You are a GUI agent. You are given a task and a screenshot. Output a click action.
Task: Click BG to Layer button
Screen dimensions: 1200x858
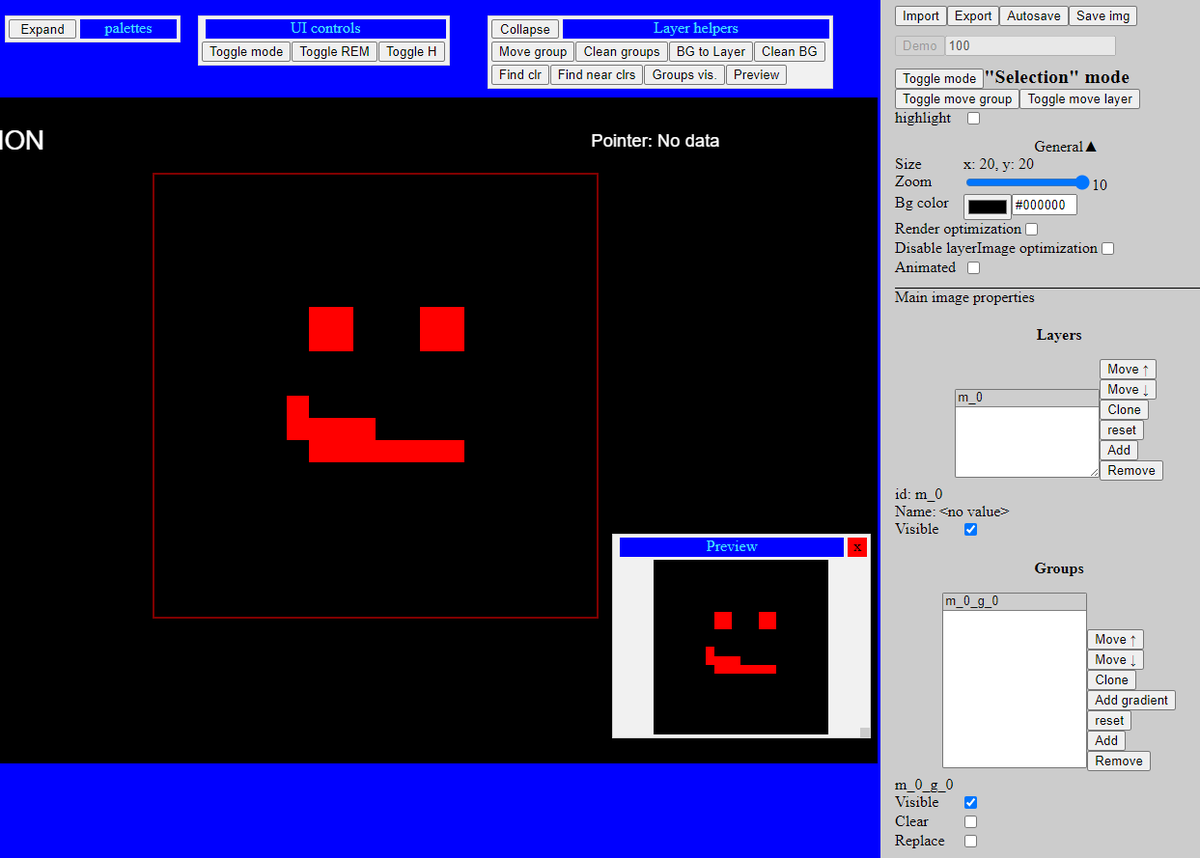click(x=710, y=52)
